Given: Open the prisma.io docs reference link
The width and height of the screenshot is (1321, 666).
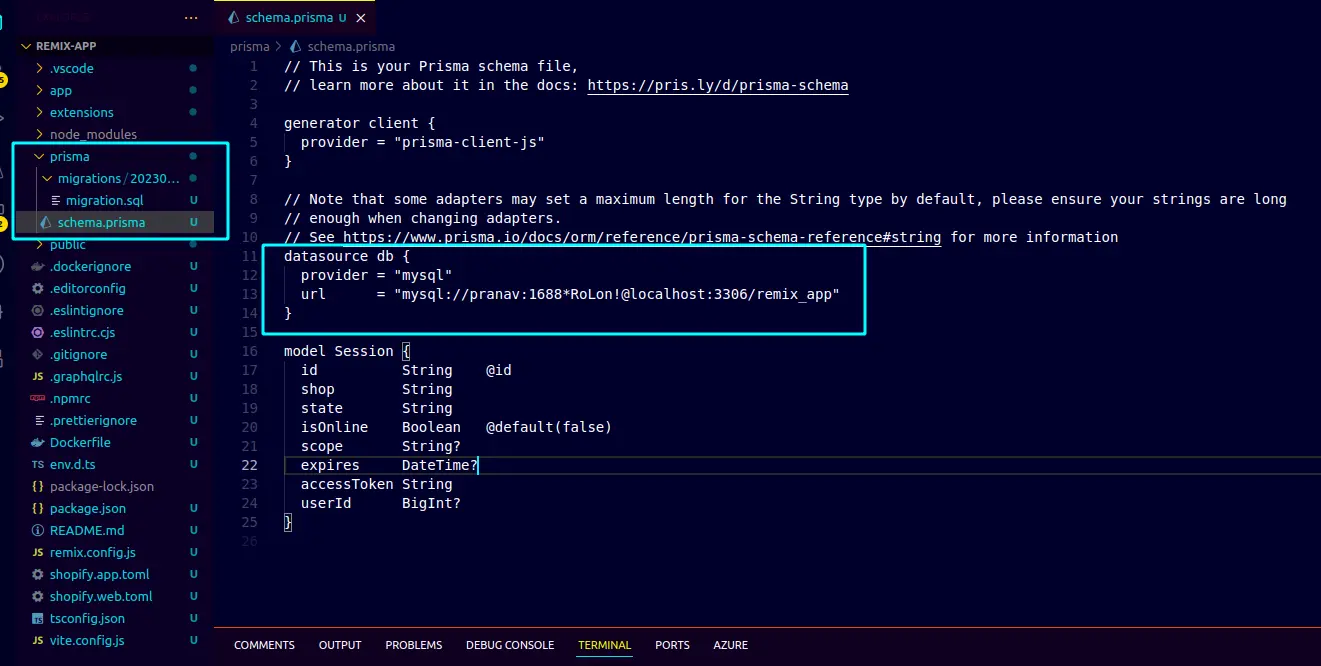Looking at the screenshot, I should [642, 237].
